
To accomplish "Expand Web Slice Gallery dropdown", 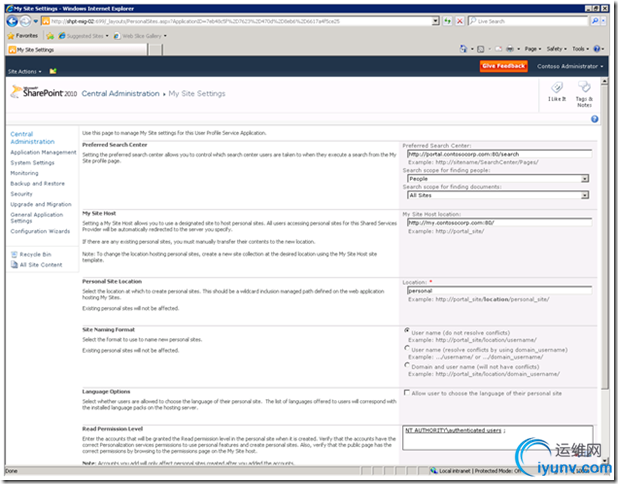I will [x=165, y=36].
